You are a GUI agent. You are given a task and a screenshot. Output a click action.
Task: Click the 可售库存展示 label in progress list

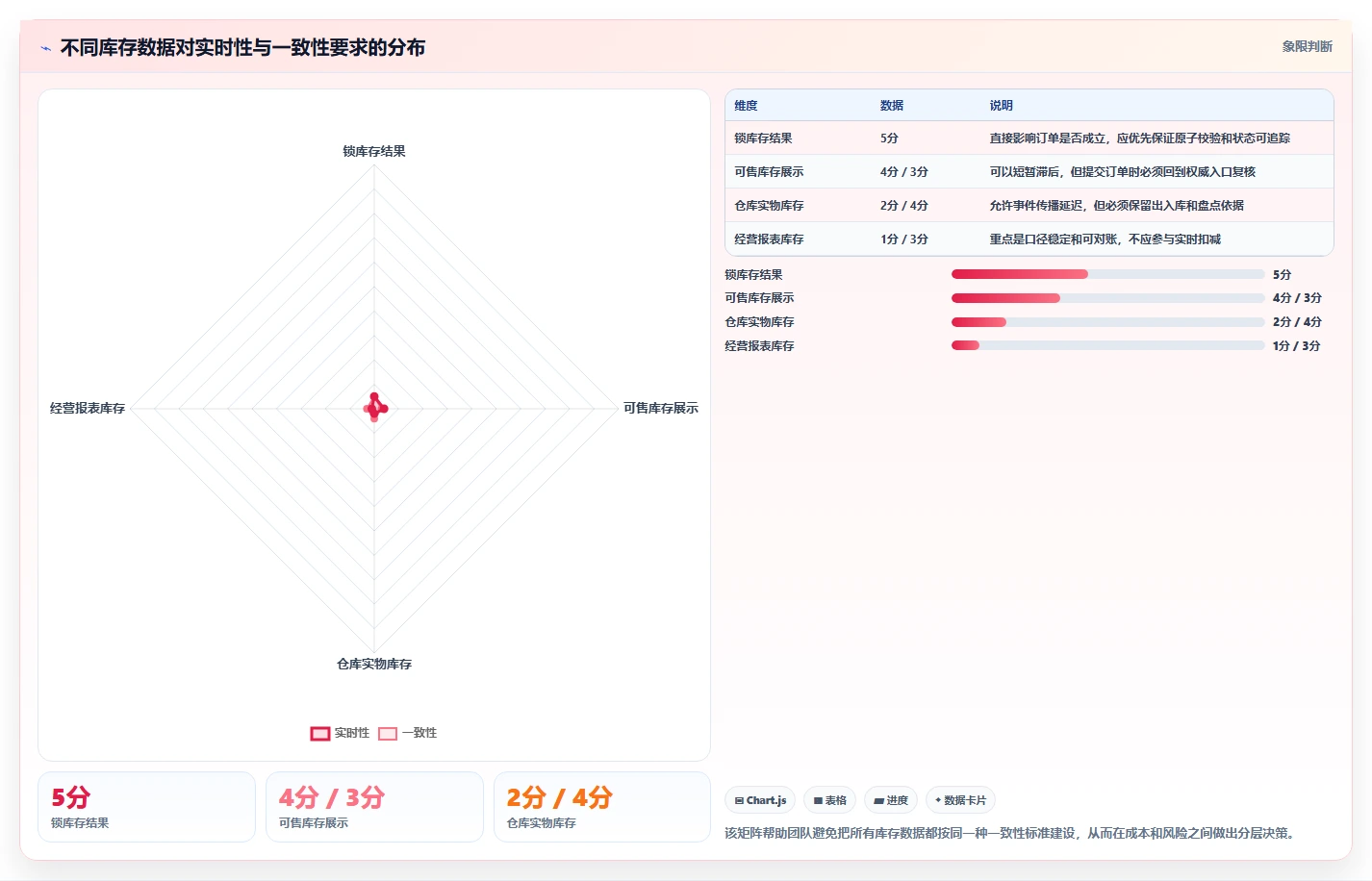point(759,298)
